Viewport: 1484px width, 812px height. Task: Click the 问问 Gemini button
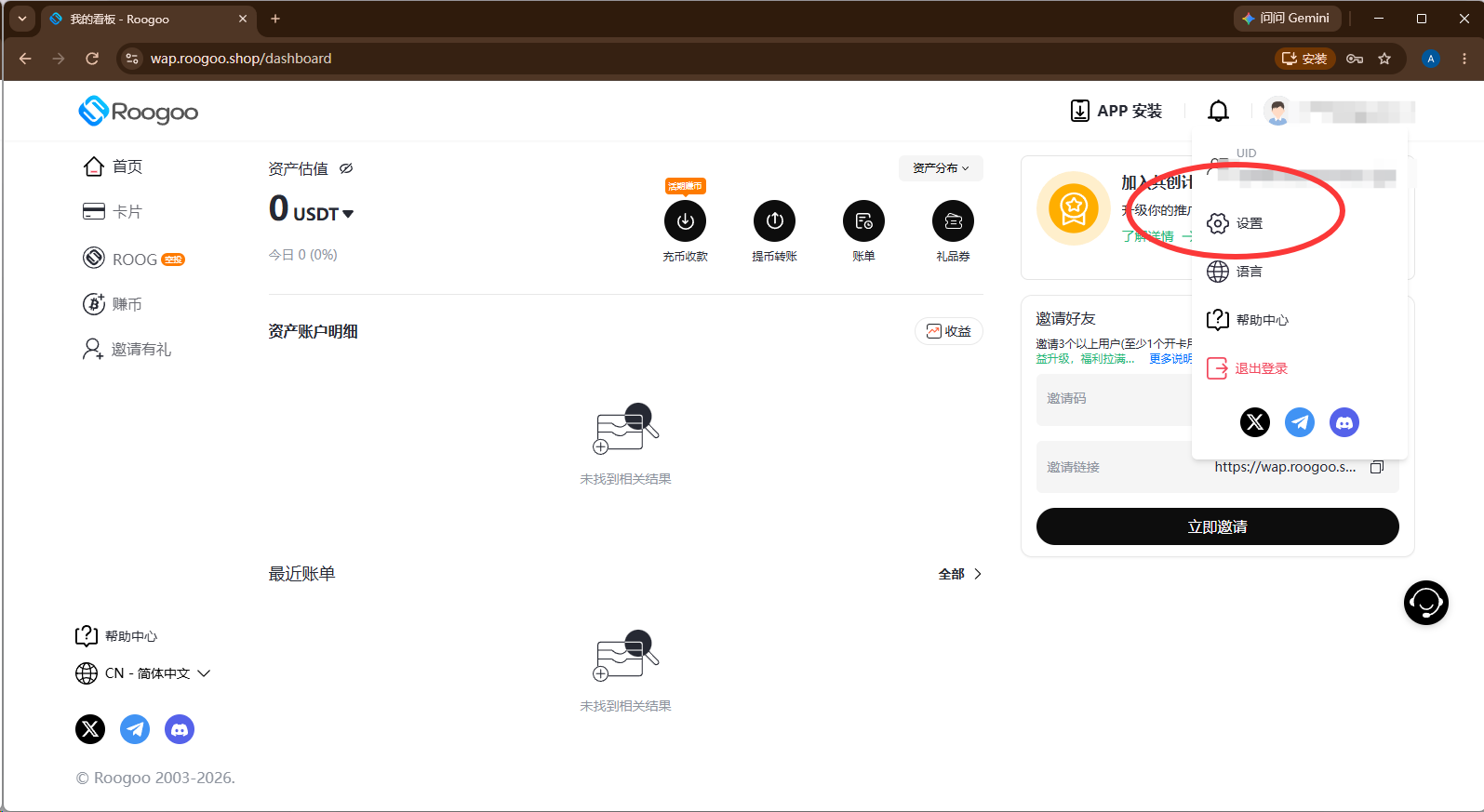[1287, 19]
